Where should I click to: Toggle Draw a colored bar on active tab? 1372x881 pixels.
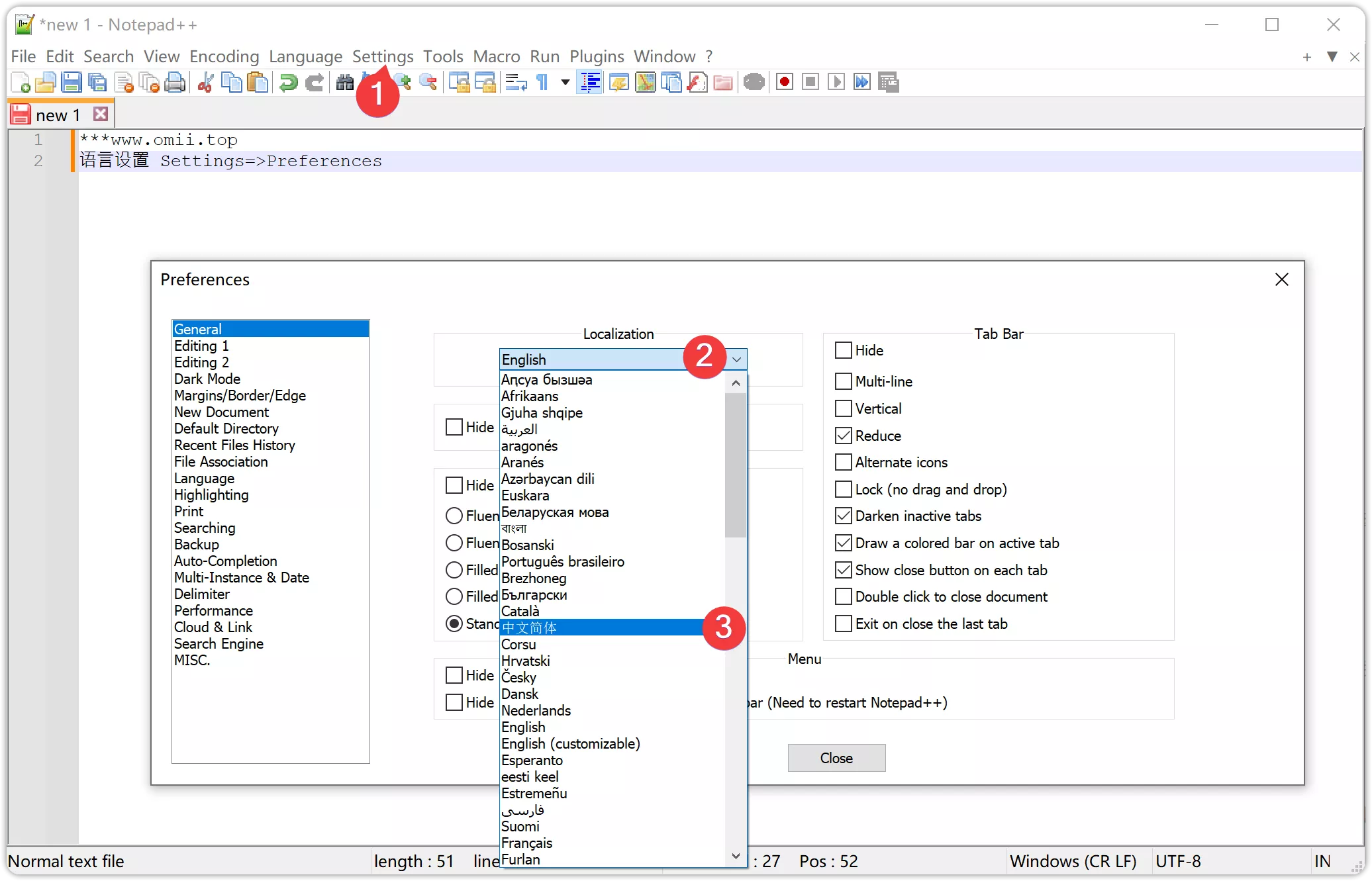[x=843, y=543]
